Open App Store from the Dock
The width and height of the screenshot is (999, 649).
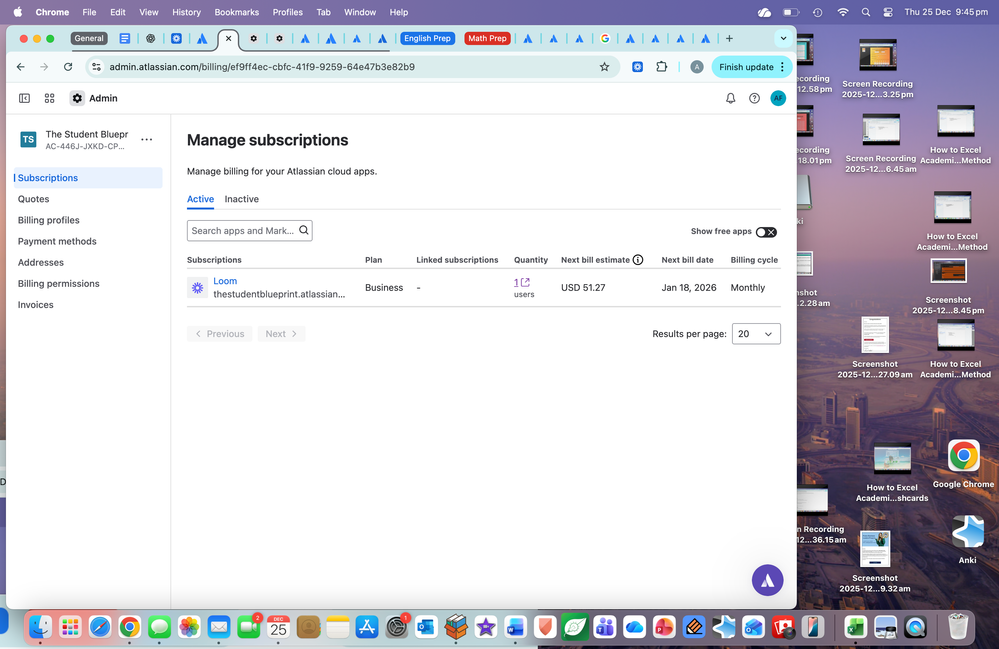pyautogui.click(x=367, y=627)
